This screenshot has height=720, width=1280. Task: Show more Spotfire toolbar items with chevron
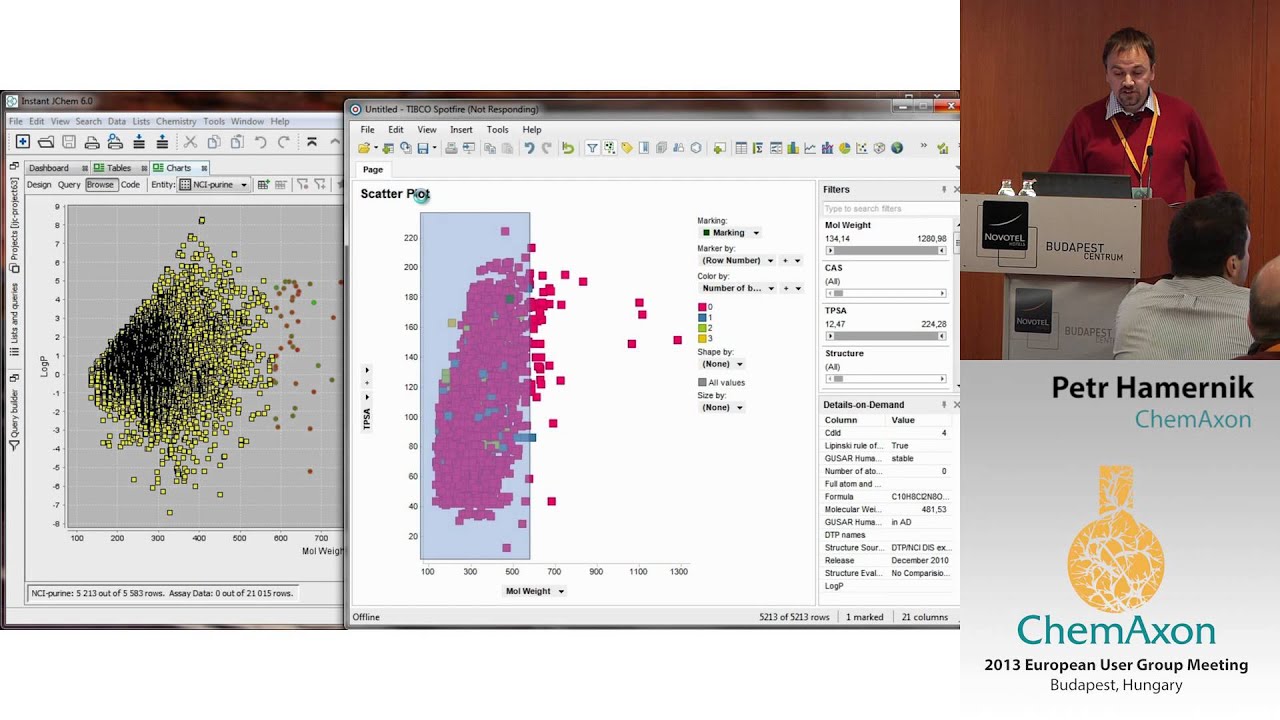click(923, 147)
